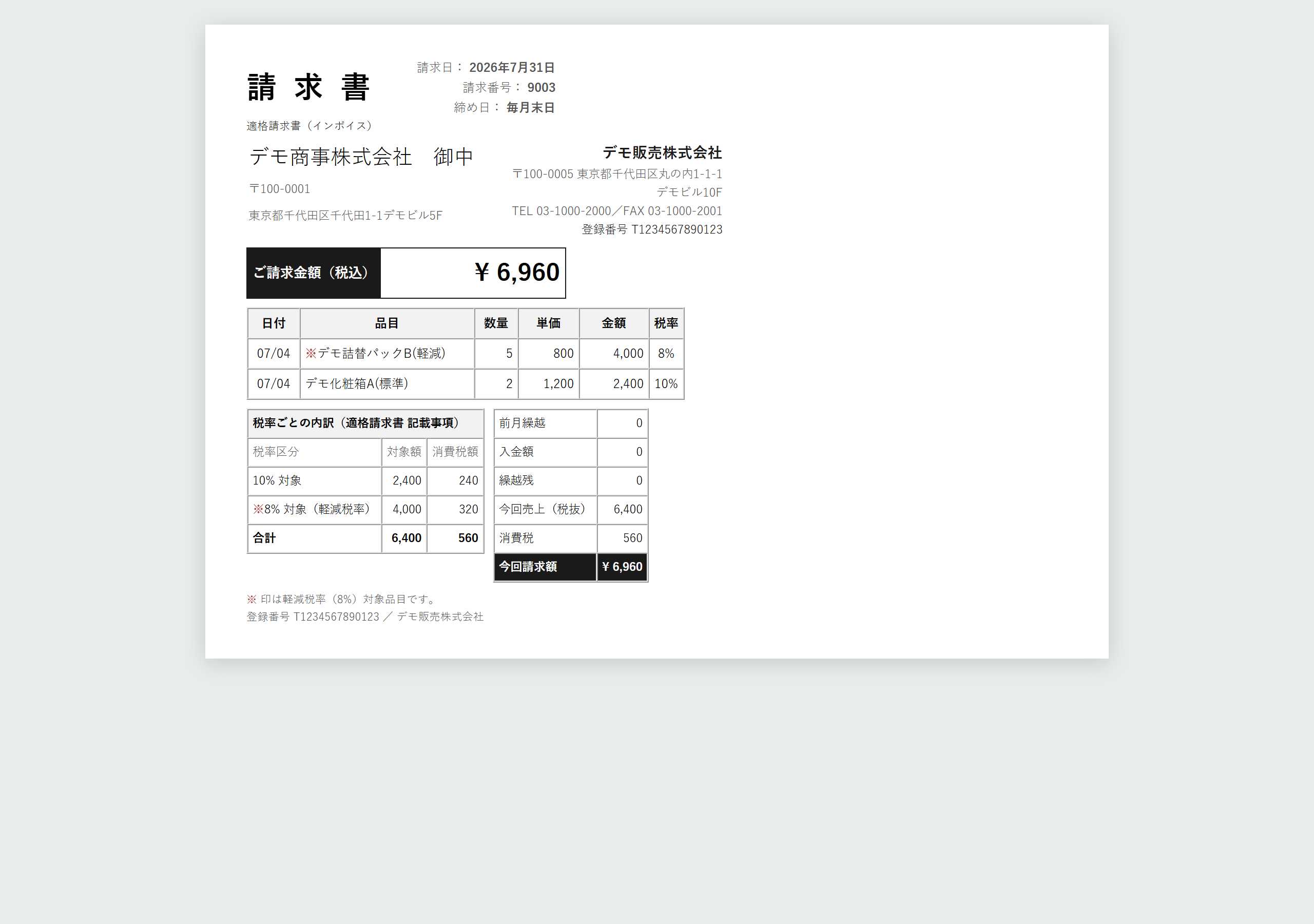This screenshot has width=1314, height=924.
Task: Click the 品目 column header
Action: click(387, 323)
